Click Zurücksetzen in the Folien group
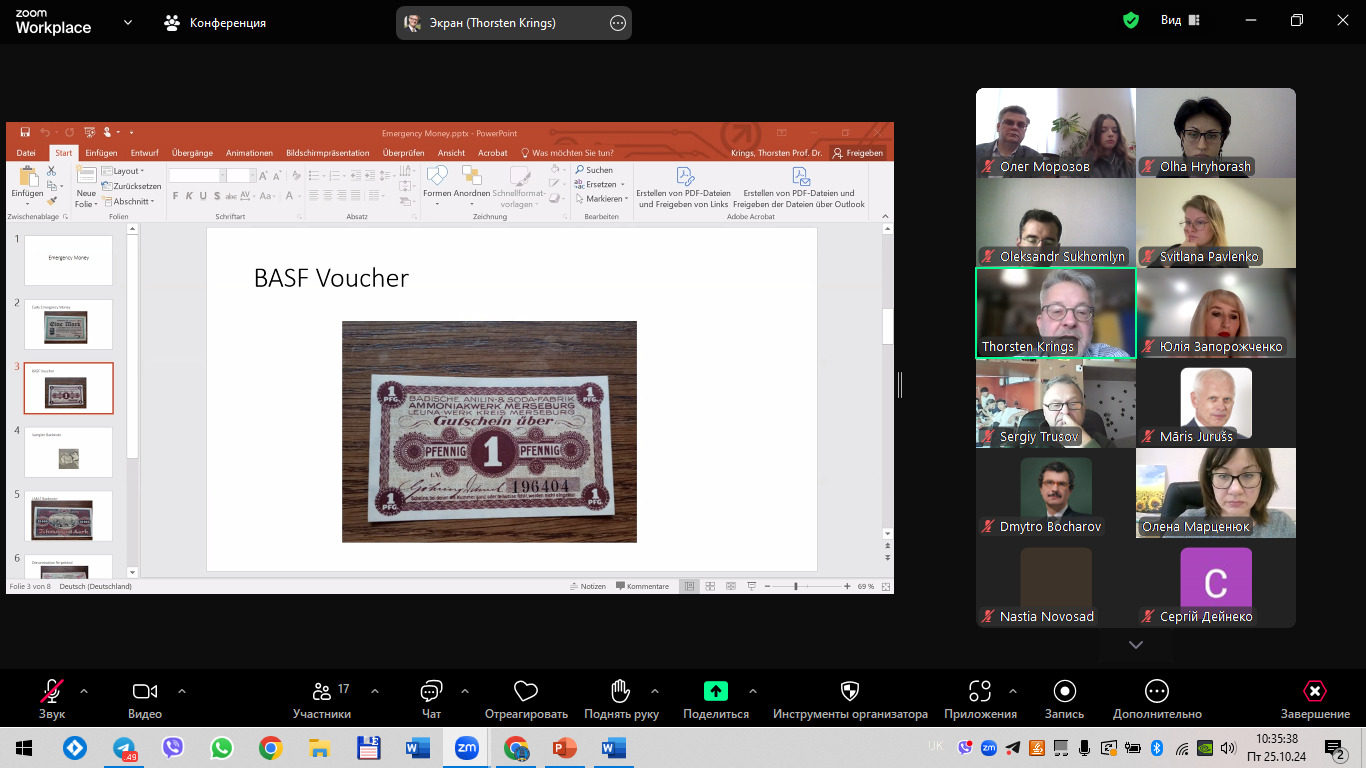The height and width of the screenshot is (768, 1366). (131, 186)
